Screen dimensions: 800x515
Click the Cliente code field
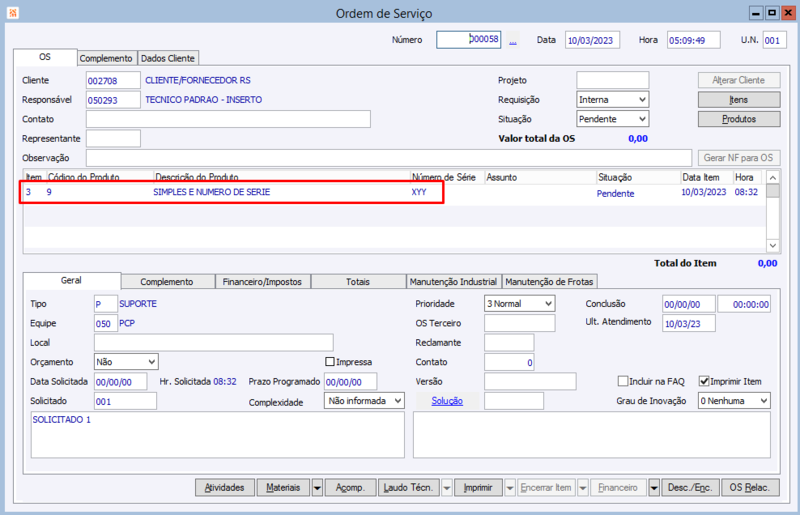113,81
